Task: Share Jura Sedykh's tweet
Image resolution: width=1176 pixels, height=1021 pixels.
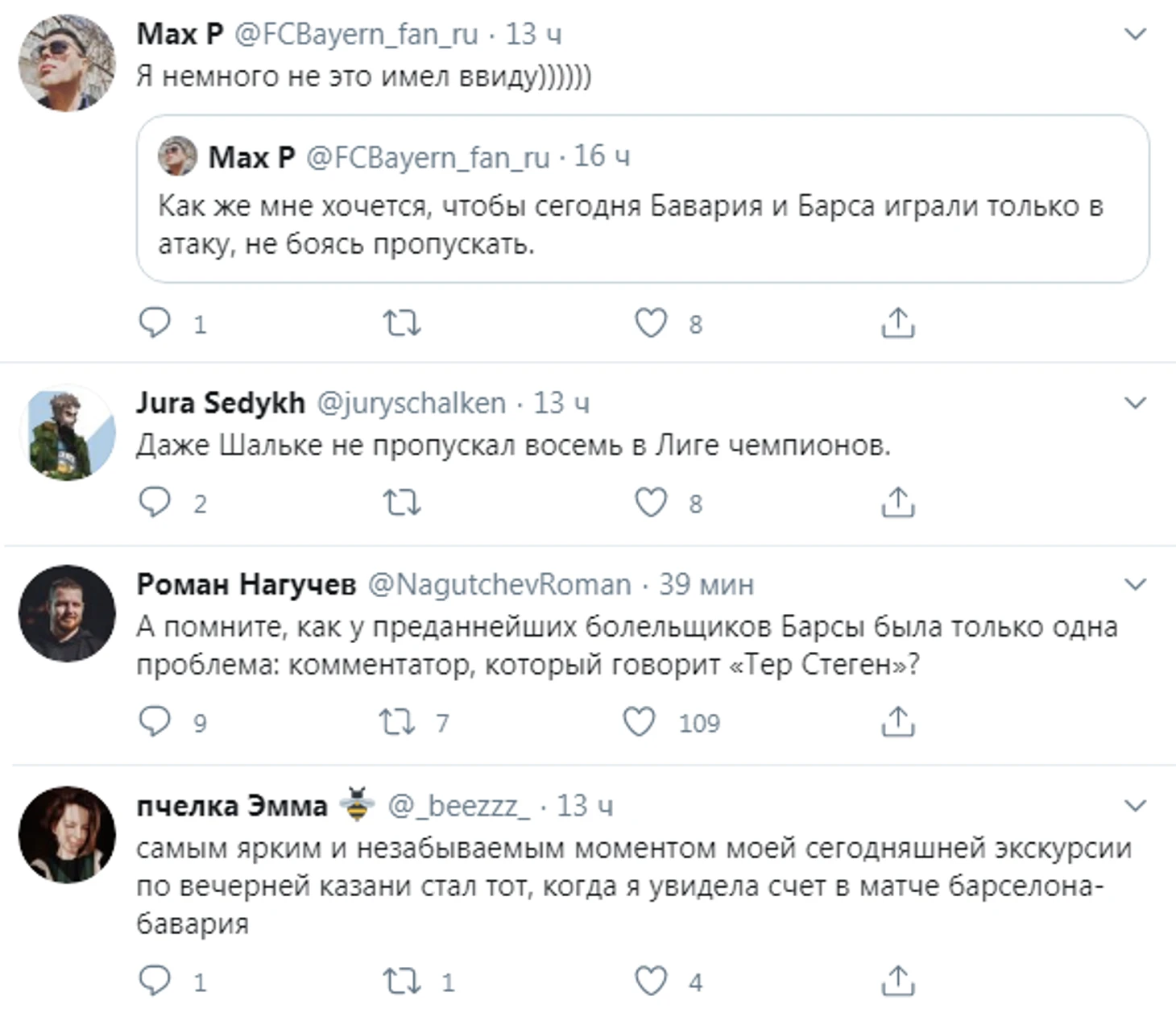Action: click(897, 502)
